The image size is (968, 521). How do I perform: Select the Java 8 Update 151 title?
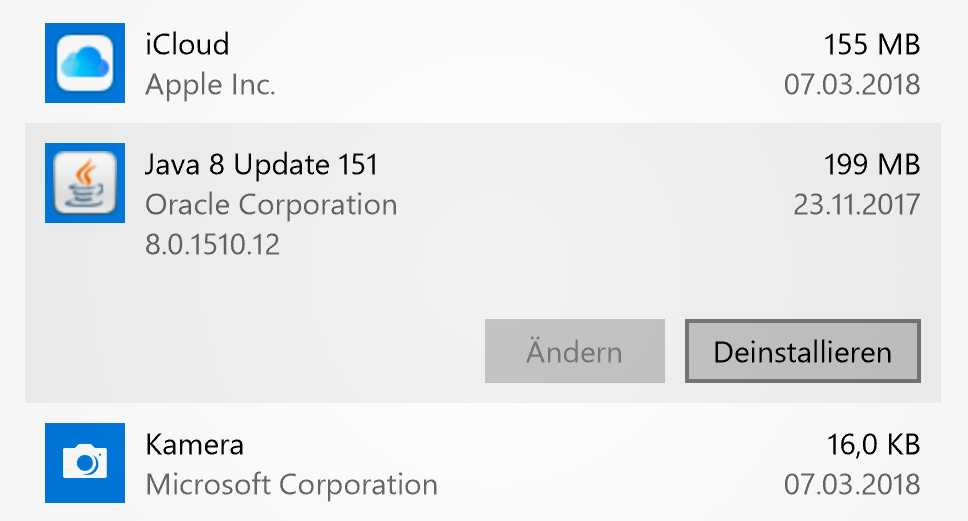point(262,164)
